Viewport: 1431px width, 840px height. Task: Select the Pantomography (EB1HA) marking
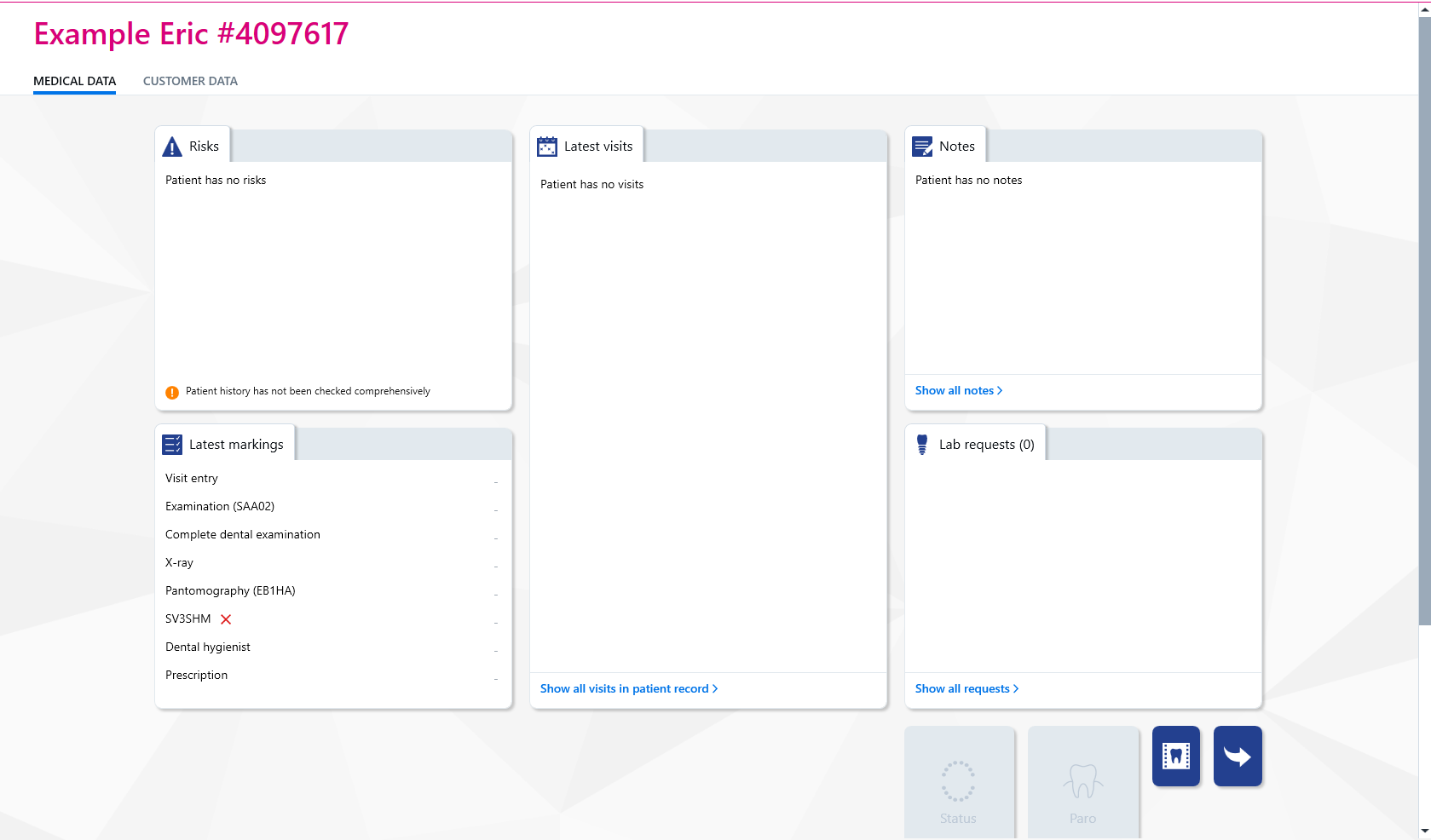coord(332,590)
